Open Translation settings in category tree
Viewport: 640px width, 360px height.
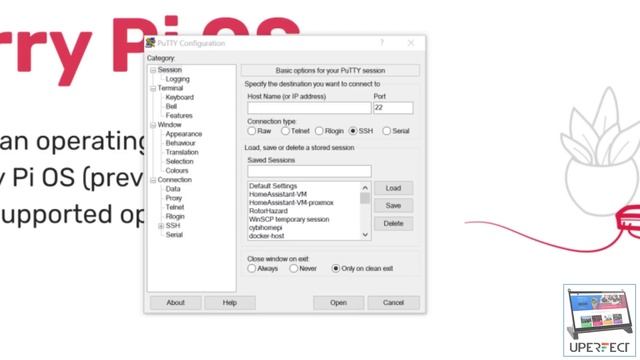pos(182,152)
